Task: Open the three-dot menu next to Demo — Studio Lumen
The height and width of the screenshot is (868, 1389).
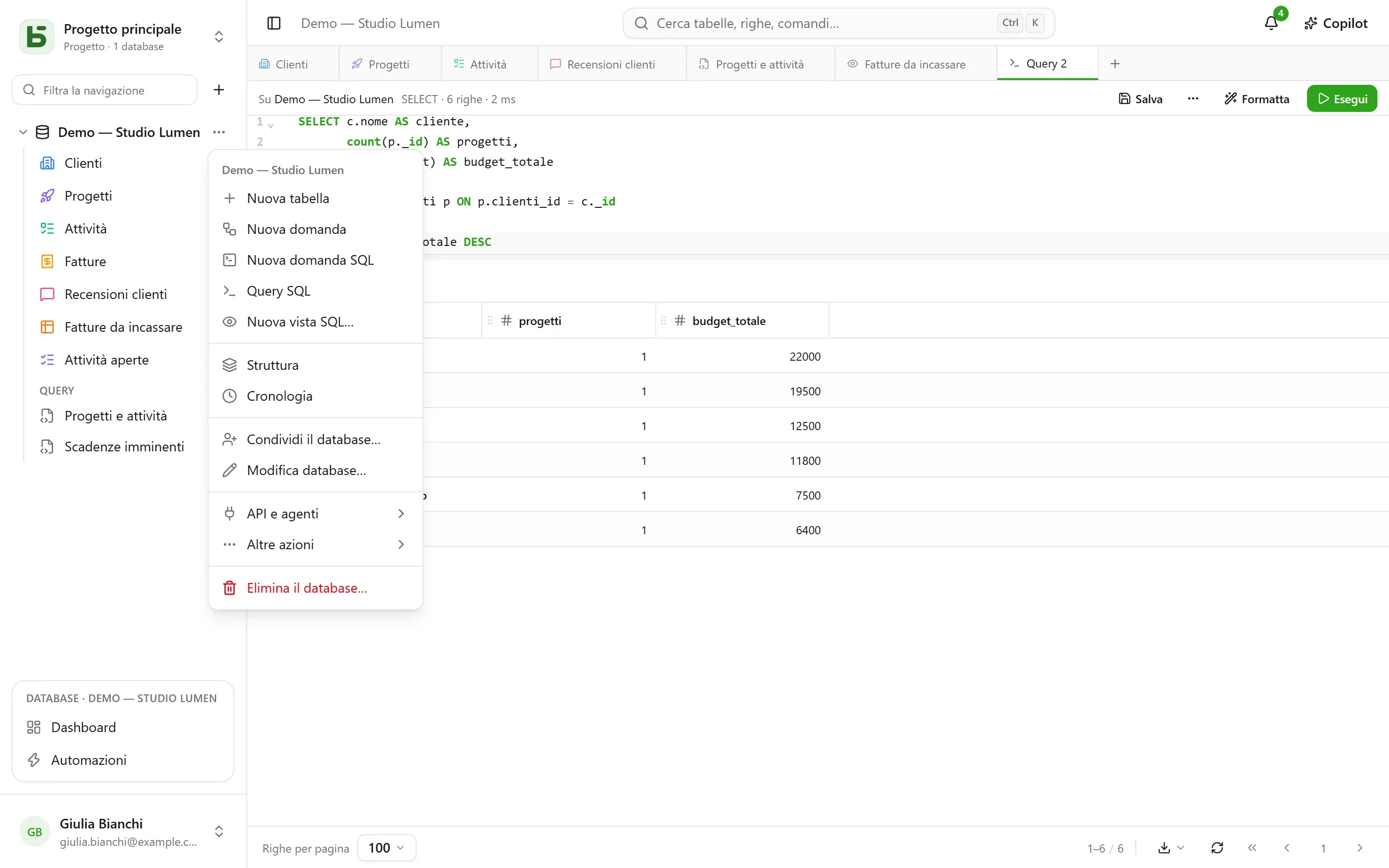Action: point(218,132)
